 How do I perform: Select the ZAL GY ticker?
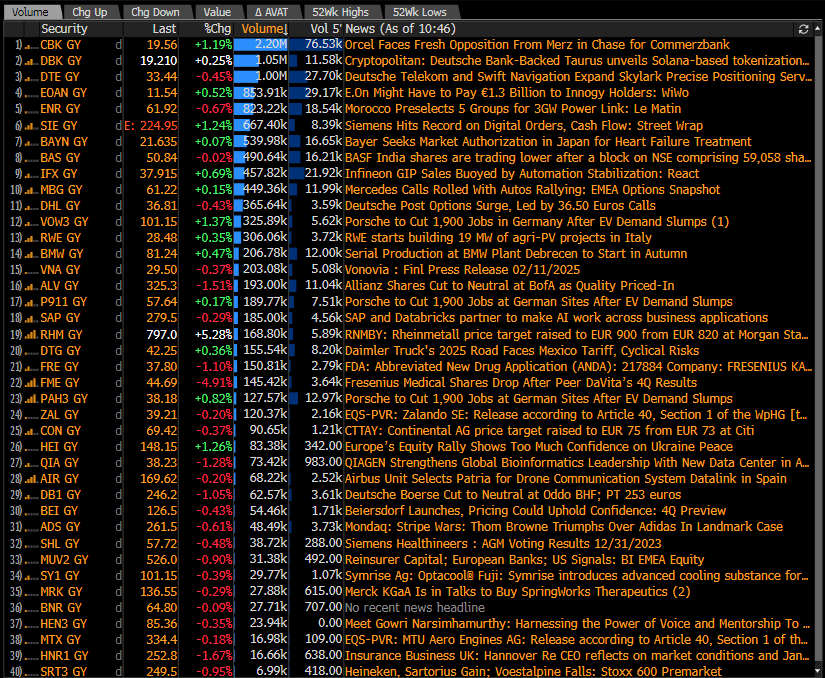point(60,415)
